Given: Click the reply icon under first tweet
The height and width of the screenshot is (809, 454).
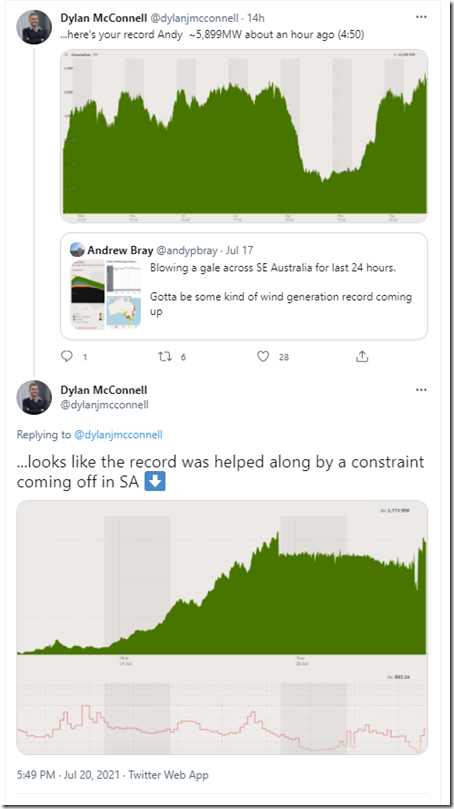Looking at the screenshot, I should tap(68, 356).
